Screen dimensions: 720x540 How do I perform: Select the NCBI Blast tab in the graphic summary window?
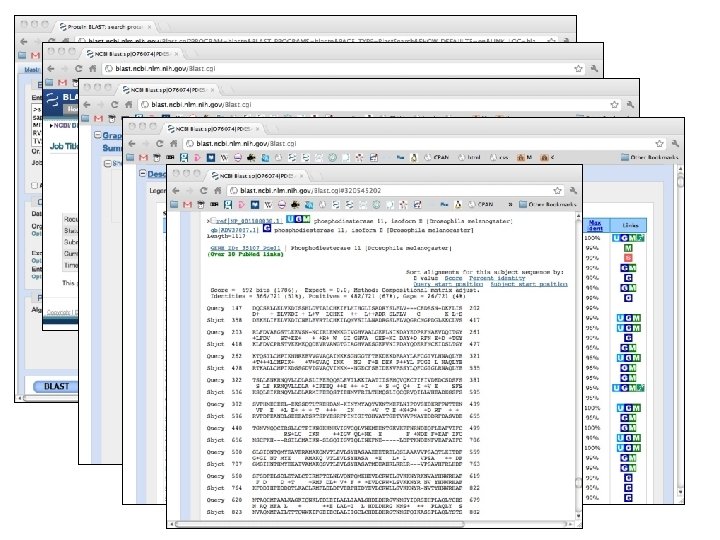coord(168,90)
